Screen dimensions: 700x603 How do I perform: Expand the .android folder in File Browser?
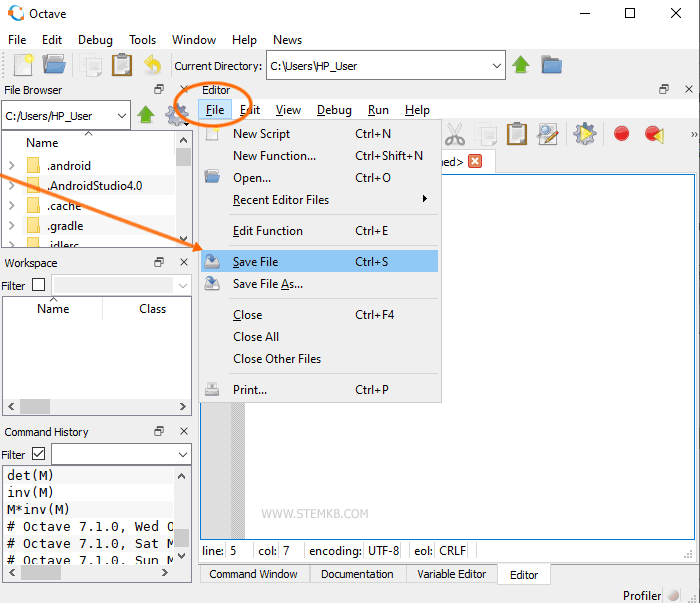pyautogui.click(x=11, y=166)
